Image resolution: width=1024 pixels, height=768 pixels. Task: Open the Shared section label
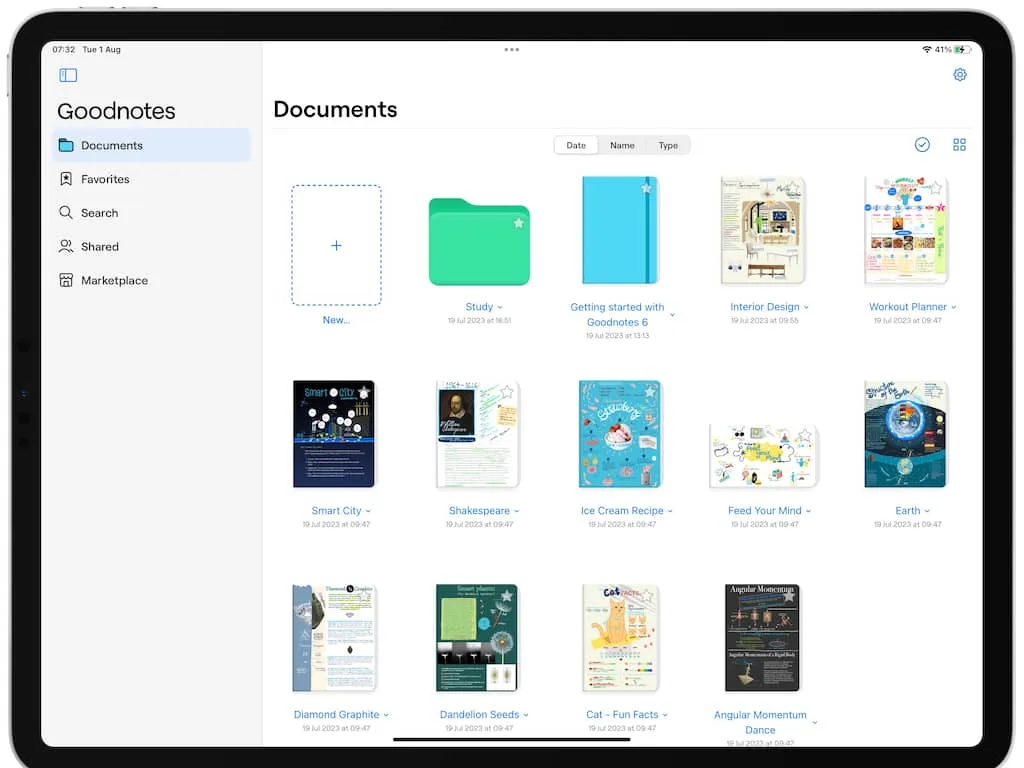100,246
